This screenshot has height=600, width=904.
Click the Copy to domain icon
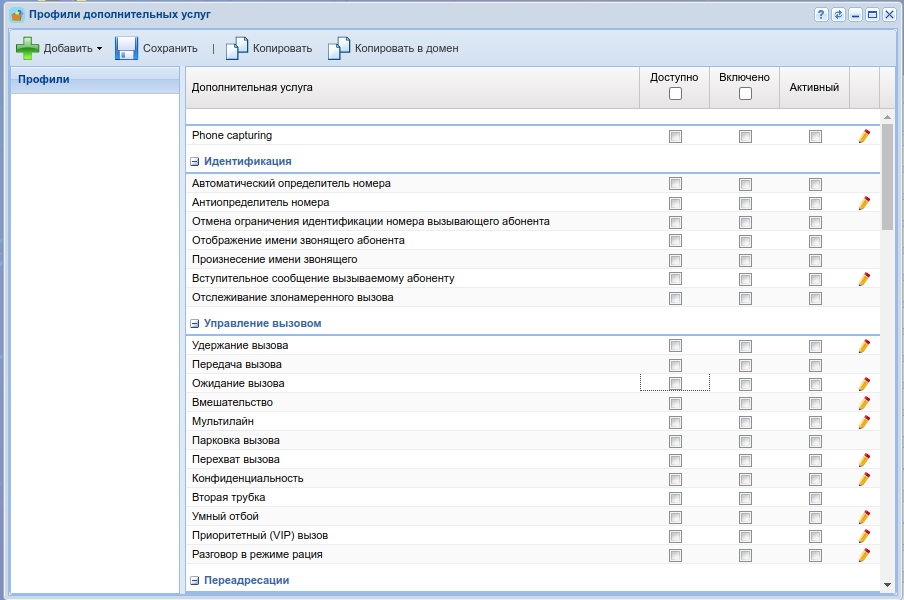(339, 48)
